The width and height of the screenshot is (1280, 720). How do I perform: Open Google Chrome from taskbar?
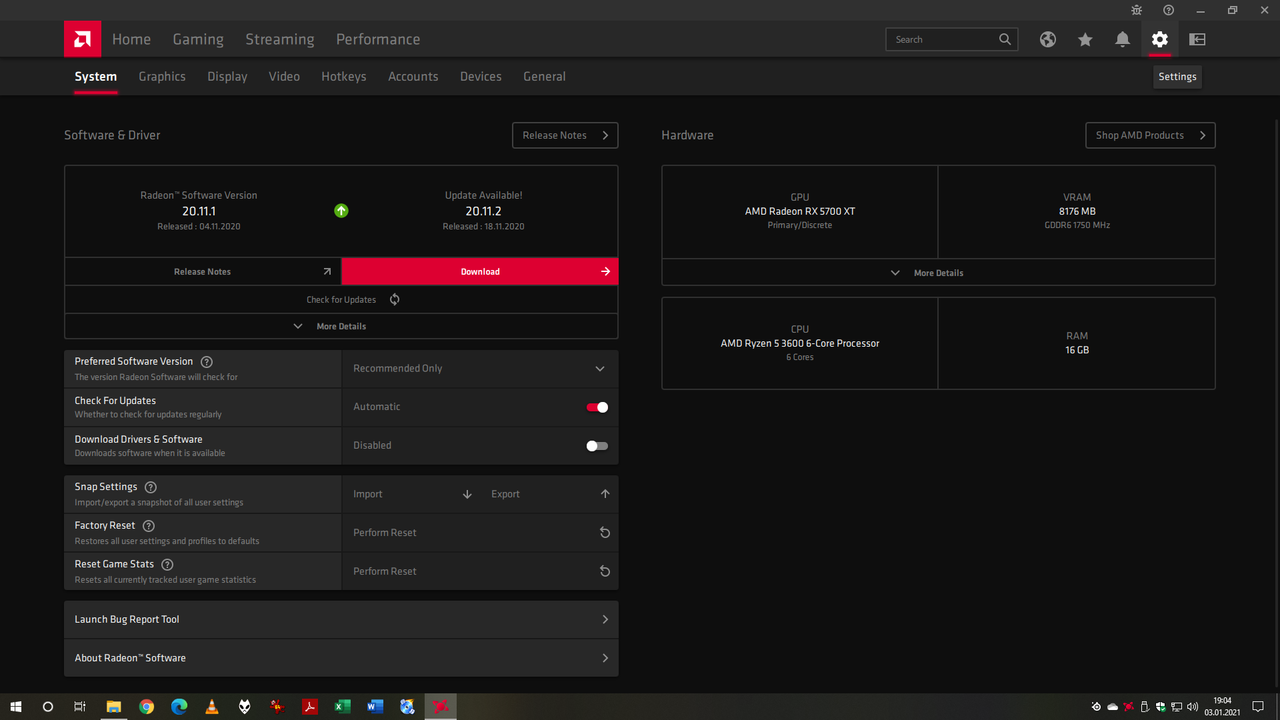click(x=147, y=706)
